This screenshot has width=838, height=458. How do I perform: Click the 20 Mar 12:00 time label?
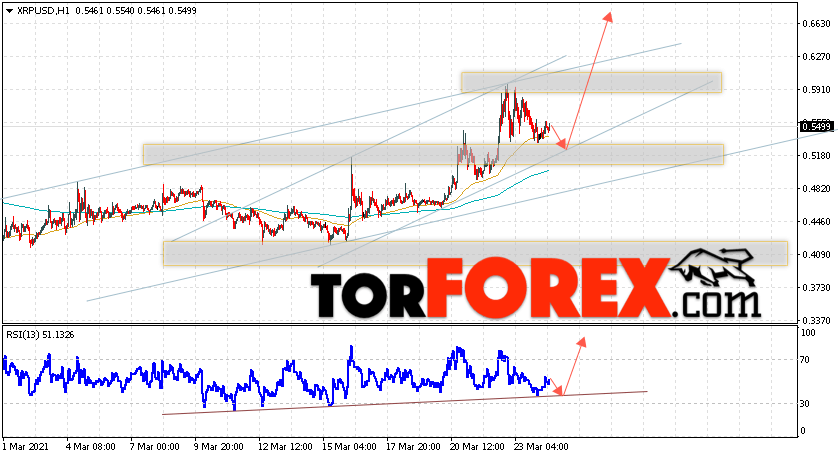pos(478,446)
